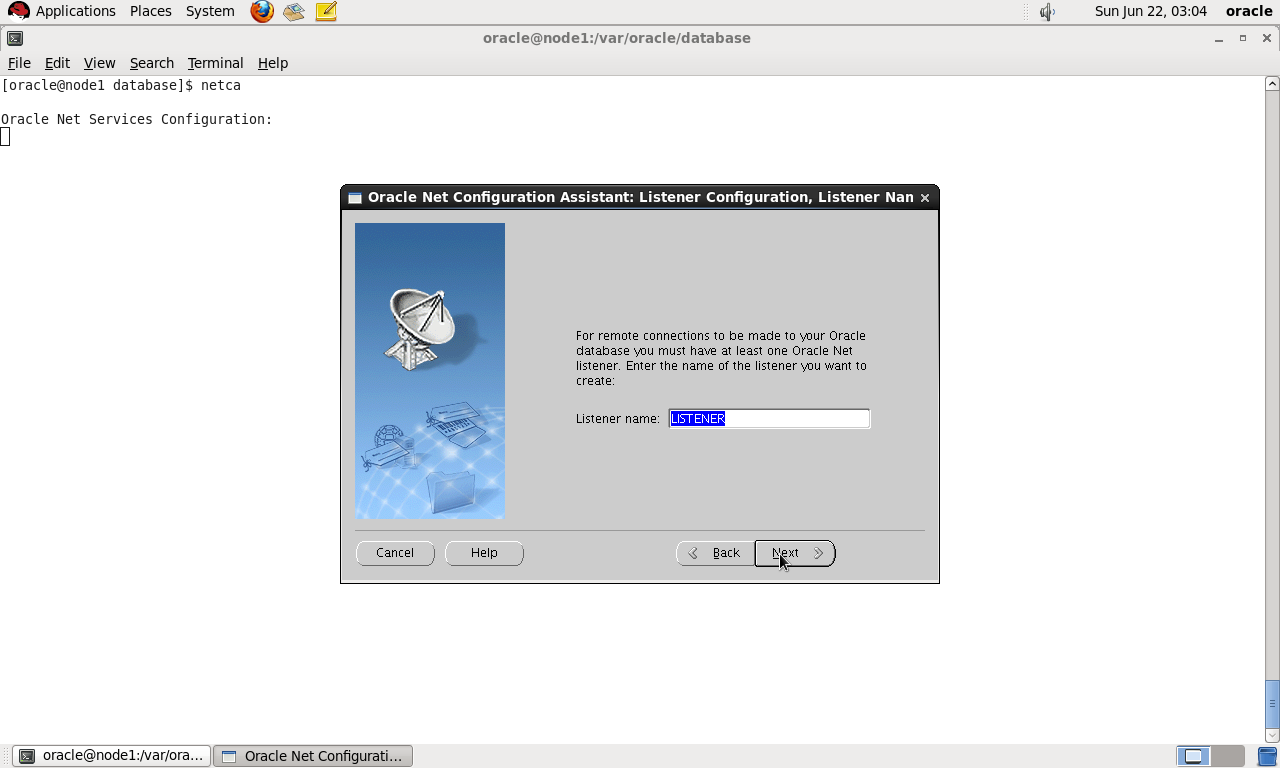Go Back to the previous step
Image resolution: width=1280 pixels, height=768 pixels.
coord(715,553)
